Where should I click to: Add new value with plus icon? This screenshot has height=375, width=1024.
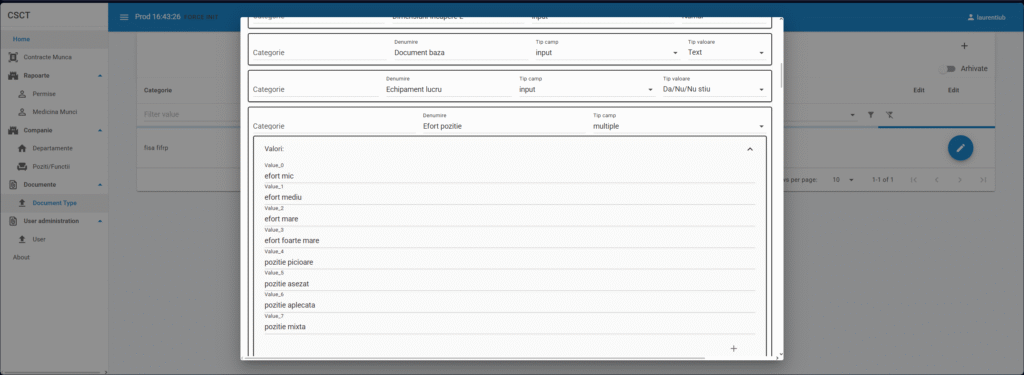click(x=733, y=349)
